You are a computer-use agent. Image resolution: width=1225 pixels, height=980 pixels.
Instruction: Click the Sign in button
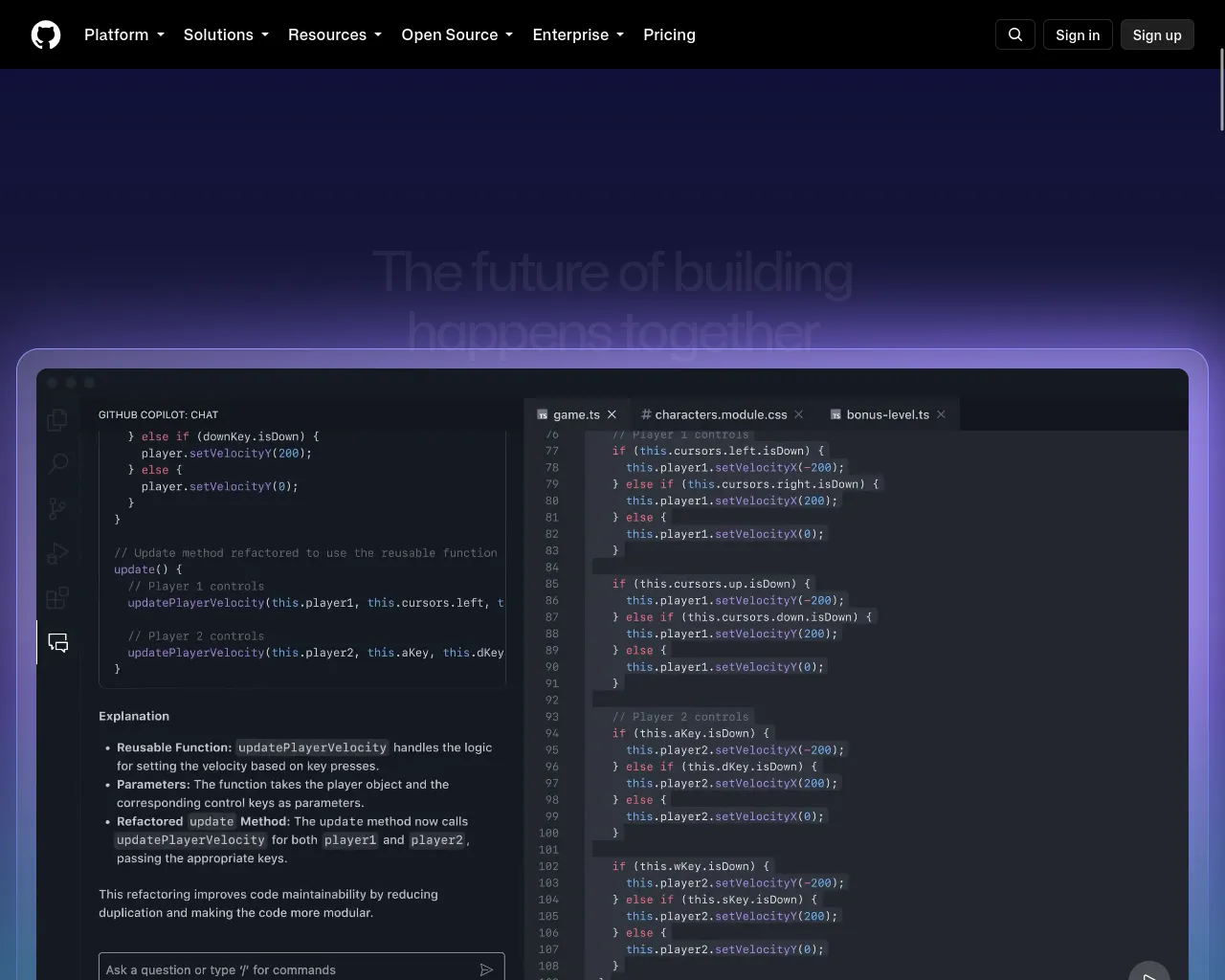click(1078, 34)
